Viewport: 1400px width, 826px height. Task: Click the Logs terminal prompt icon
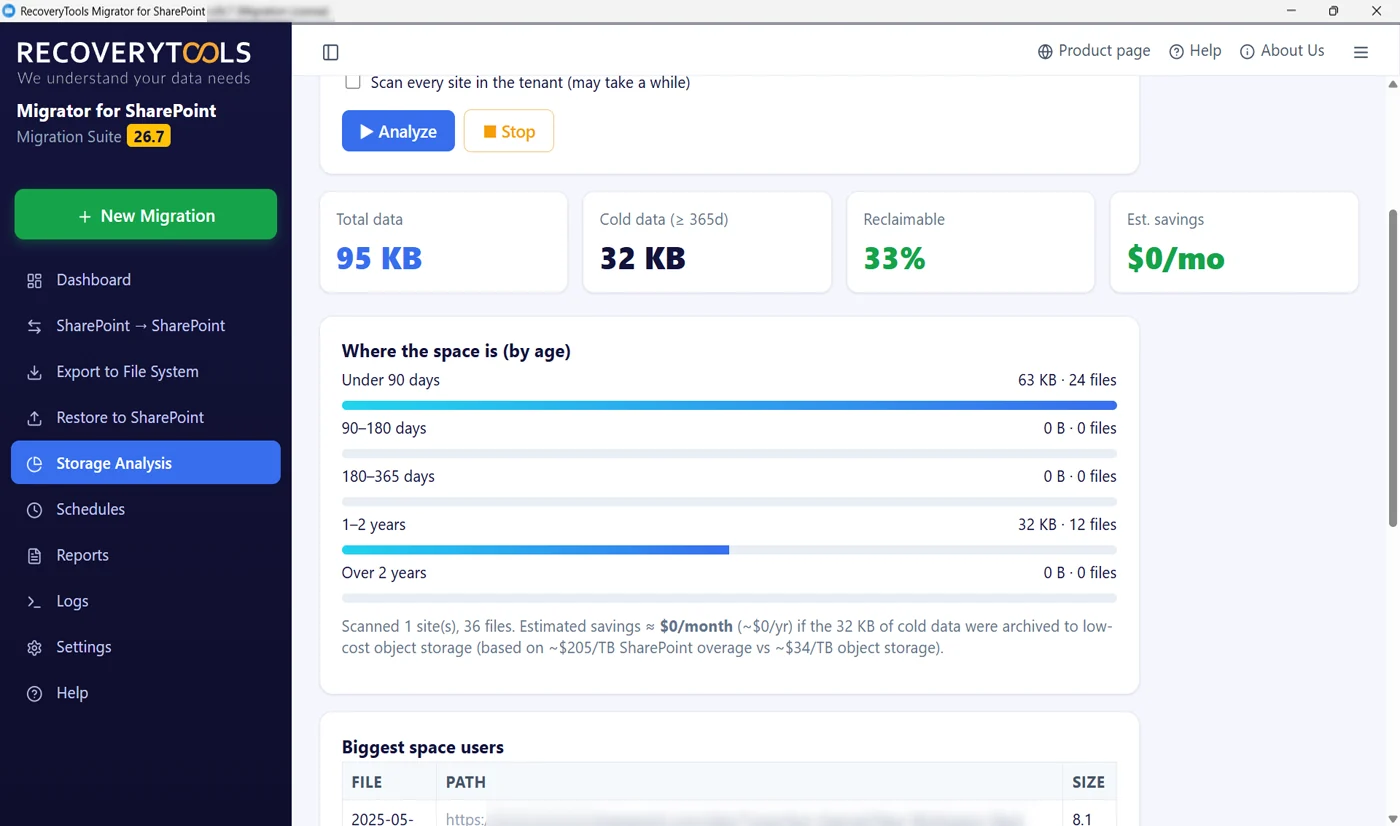click(x=34, y=602)
